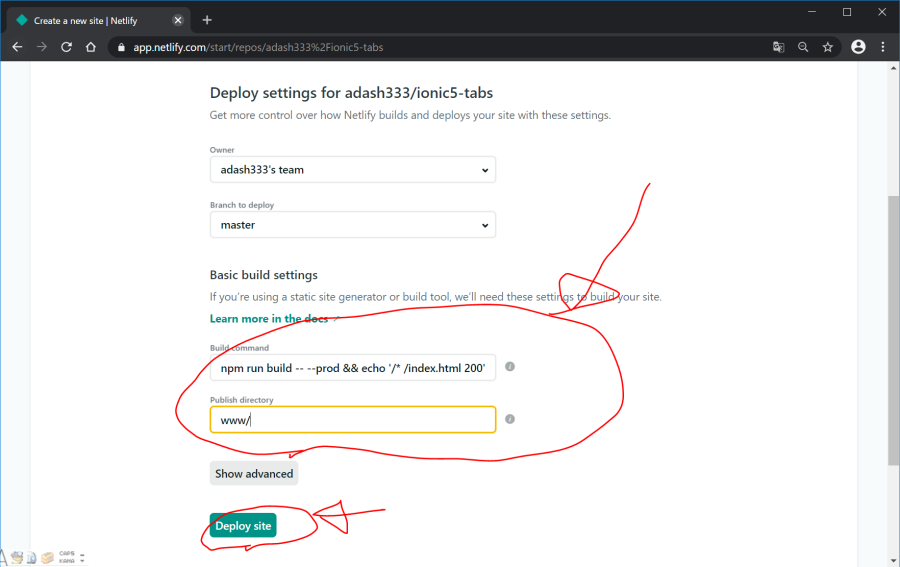Viewport: 900px width, 567px height.
Task: Expand the Branch to deploy dropdown
Action: click(352, 225)
